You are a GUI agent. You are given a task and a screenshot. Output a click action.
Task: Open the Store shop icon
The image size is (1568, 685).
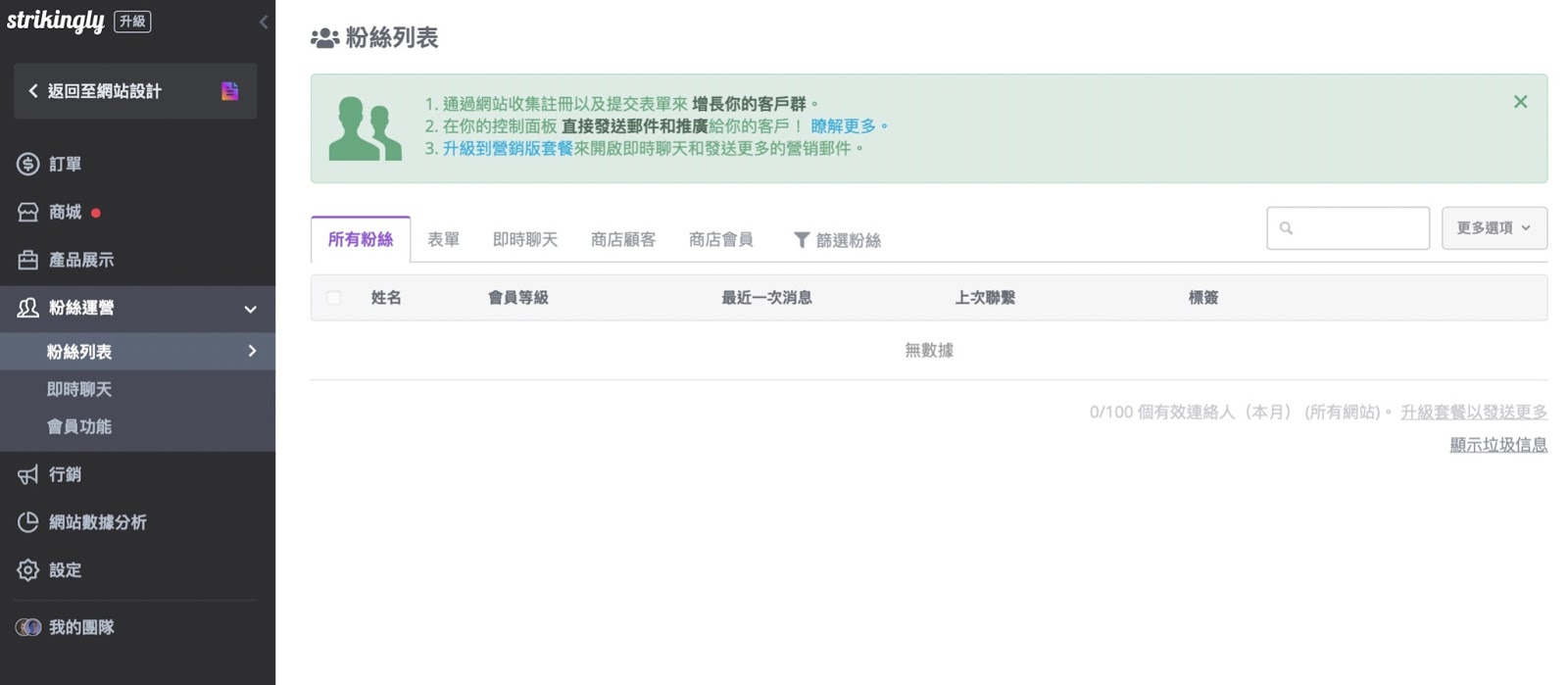pos(27,212)
